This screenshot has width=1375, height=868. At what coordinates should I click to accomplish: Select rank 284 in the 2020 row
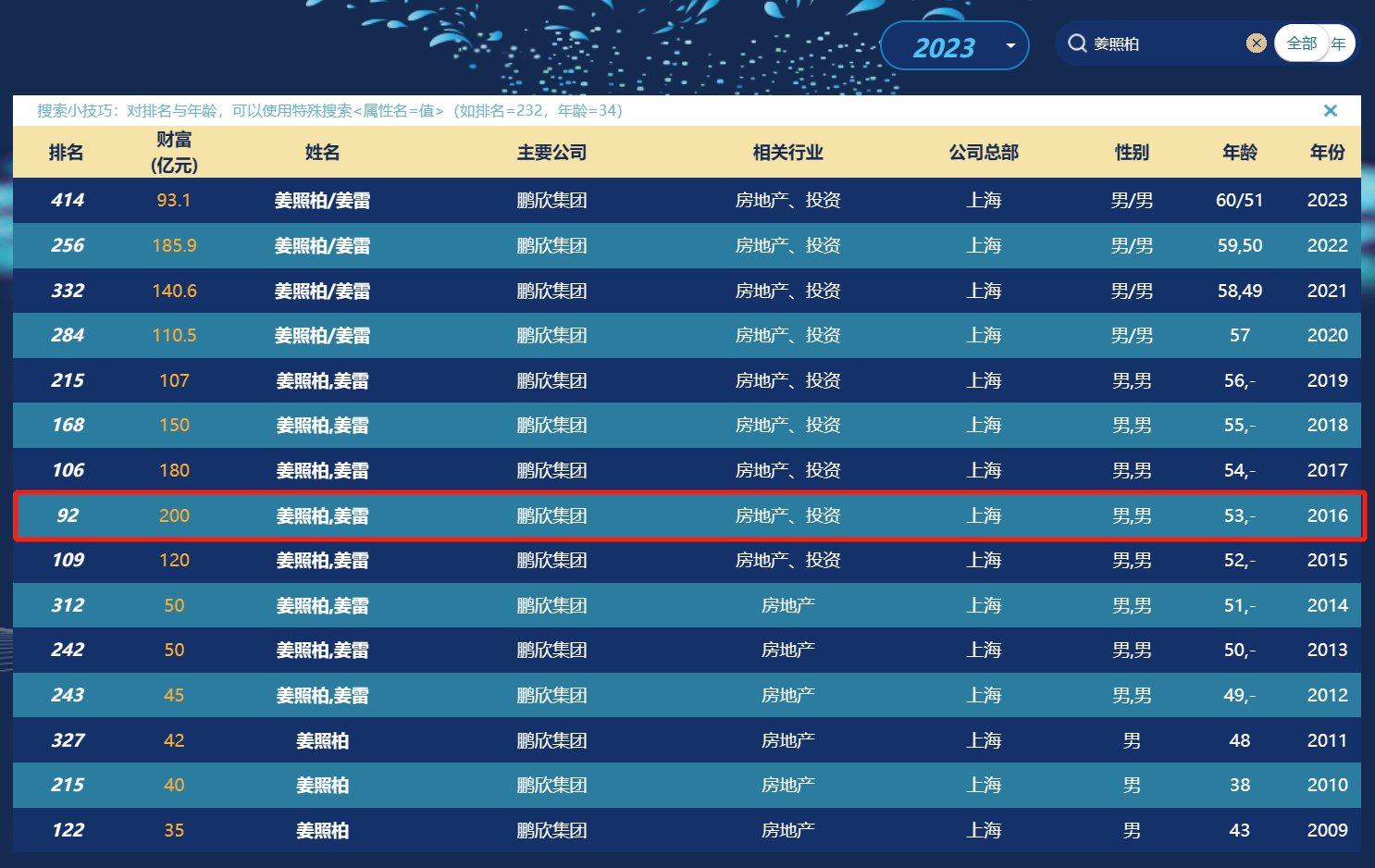pyautogui.click(x=68, y=335)
